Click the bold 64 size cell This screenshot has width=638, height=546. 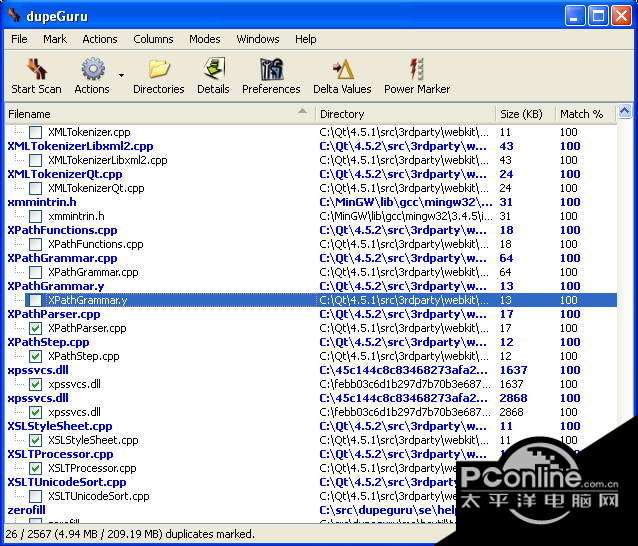[507, 258]
